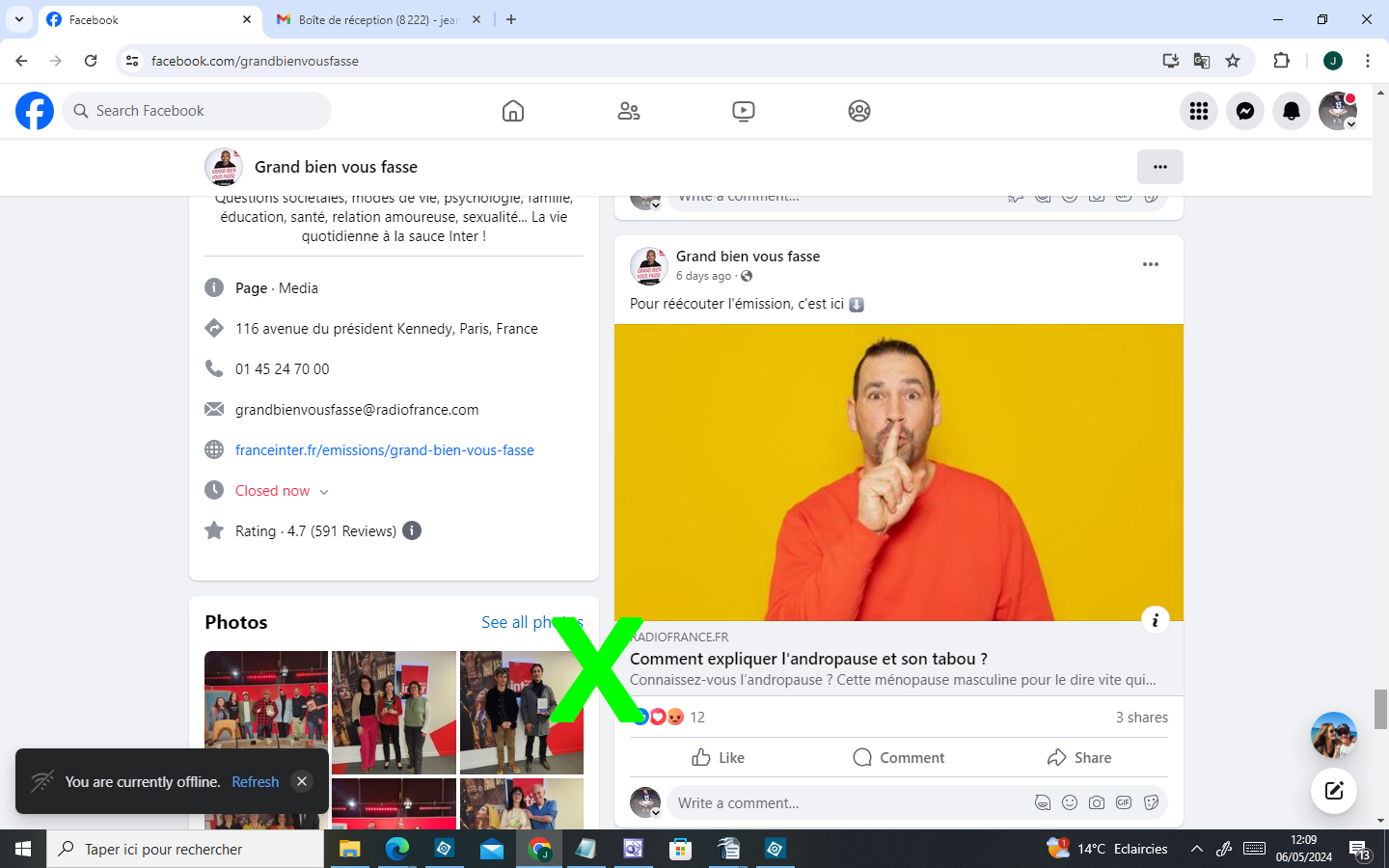Dismiss the offline notification
Viewport: 1389px width, 868px height.
tap(302, 781)
